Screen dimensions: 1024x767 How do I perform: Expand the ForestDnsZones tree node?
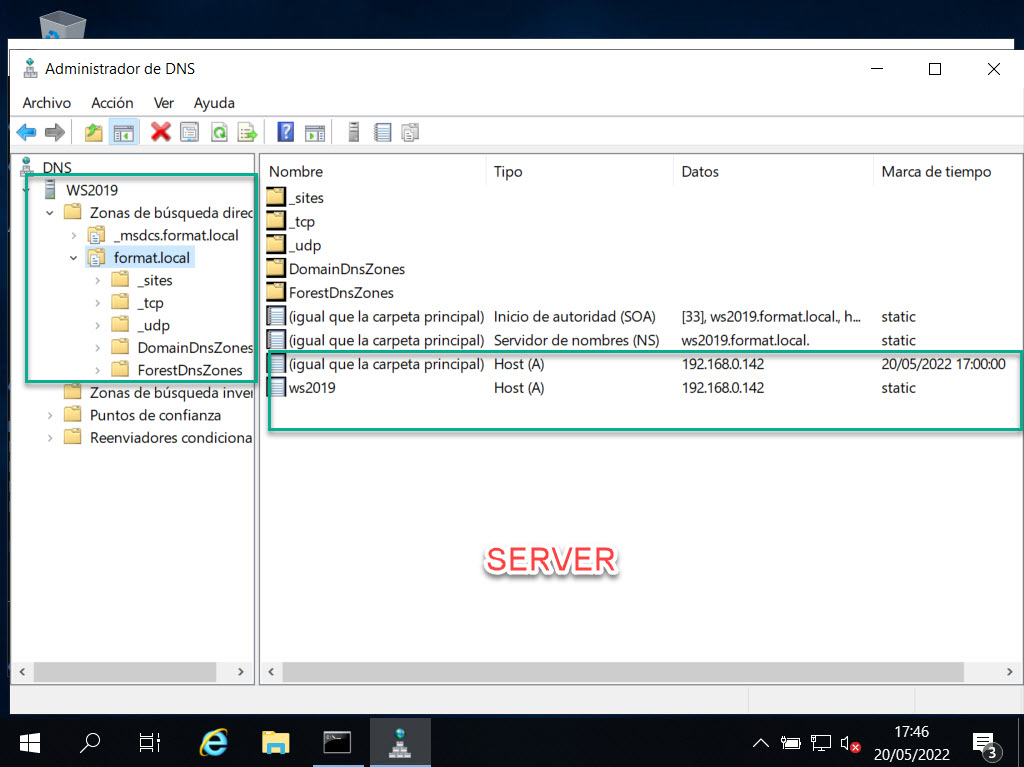tap(97, 370)
